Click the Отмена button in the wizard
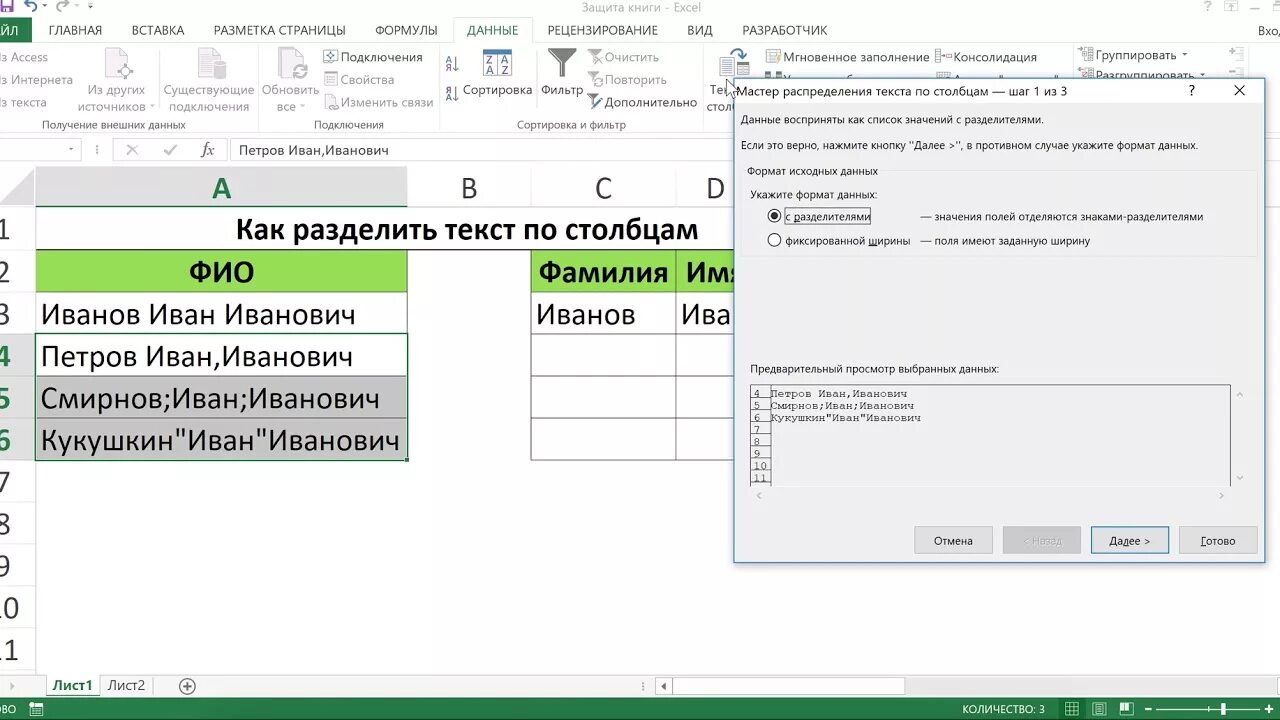Screen dimensions: 1280x720 953,540
